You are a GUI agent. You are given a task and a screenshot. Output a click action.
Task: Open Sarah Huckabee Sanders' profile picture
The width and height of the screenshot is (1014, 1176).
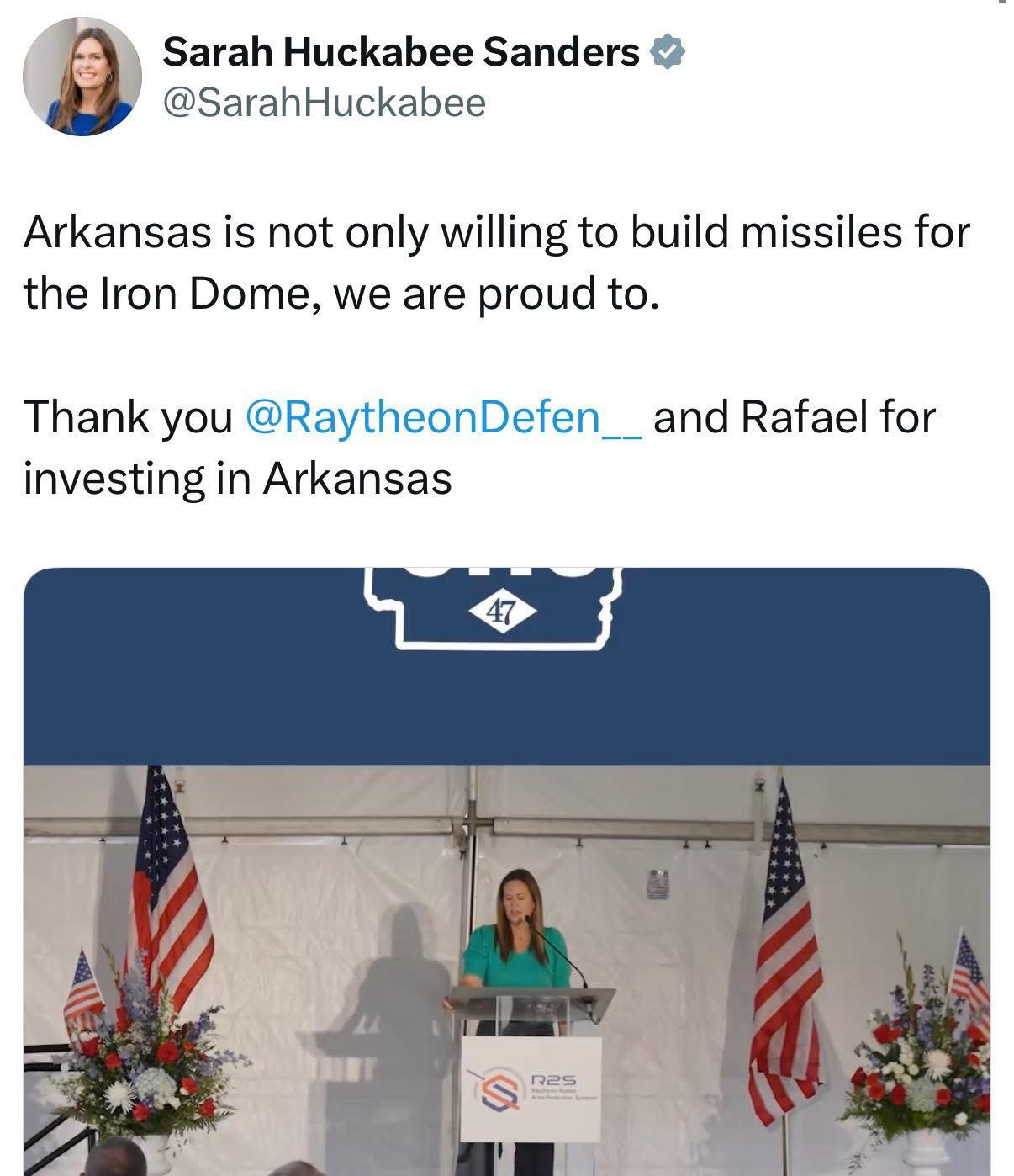82,77
